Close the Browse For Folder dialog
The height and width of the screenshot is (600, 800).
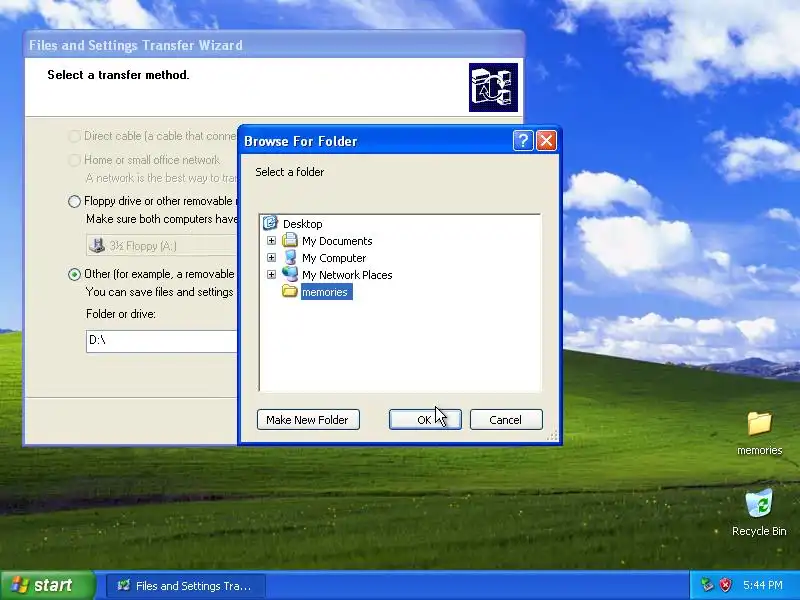546,140
